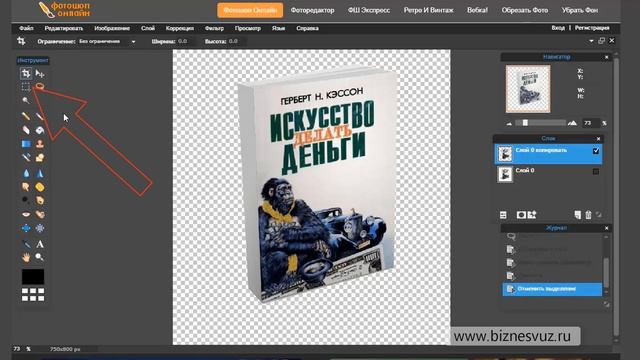Click the Ширина width input field
Image resolution: width=640 pixels, height=360 pixels.
tap(185, 42)
